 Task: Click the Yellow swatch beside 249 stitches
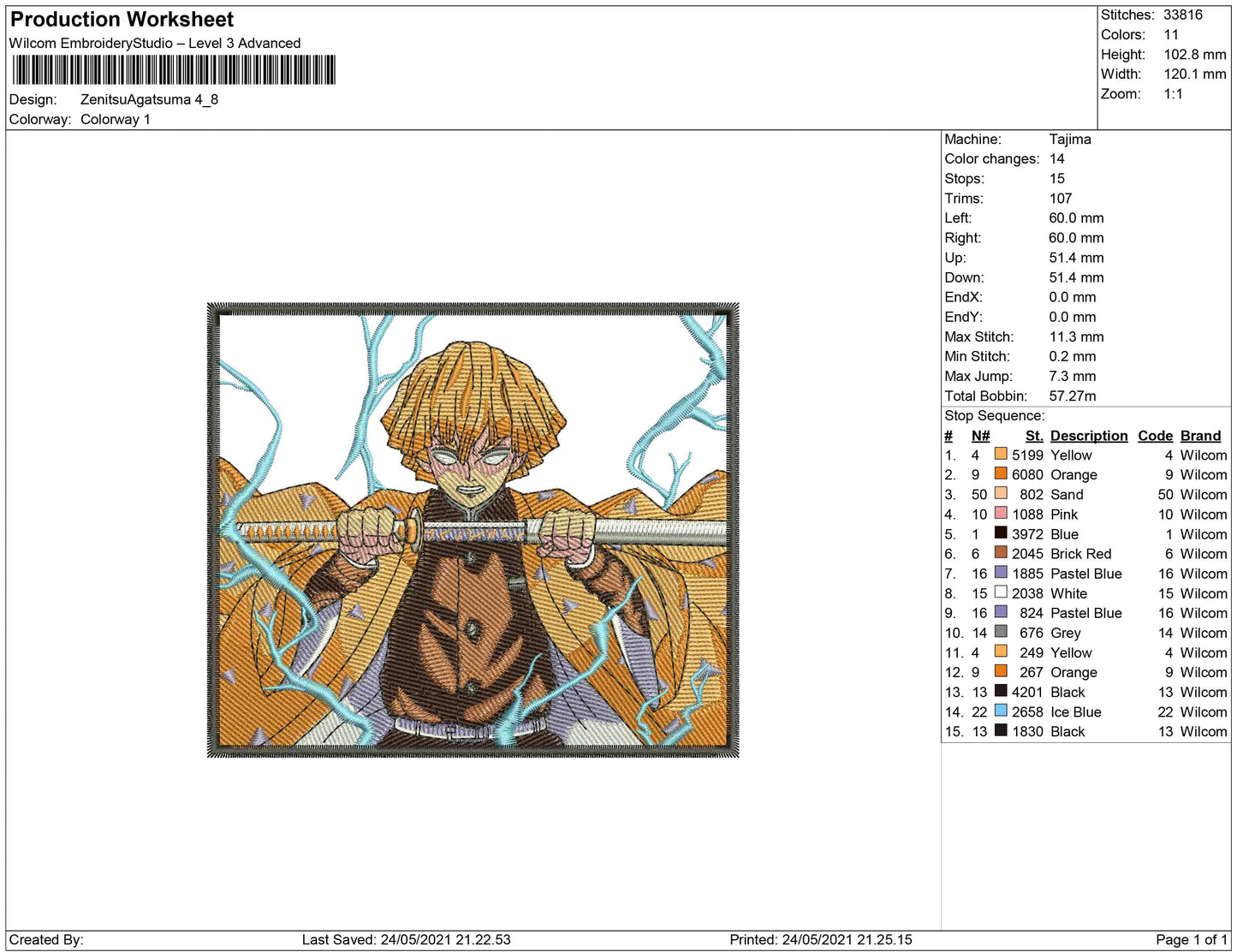click(1001, 651)
